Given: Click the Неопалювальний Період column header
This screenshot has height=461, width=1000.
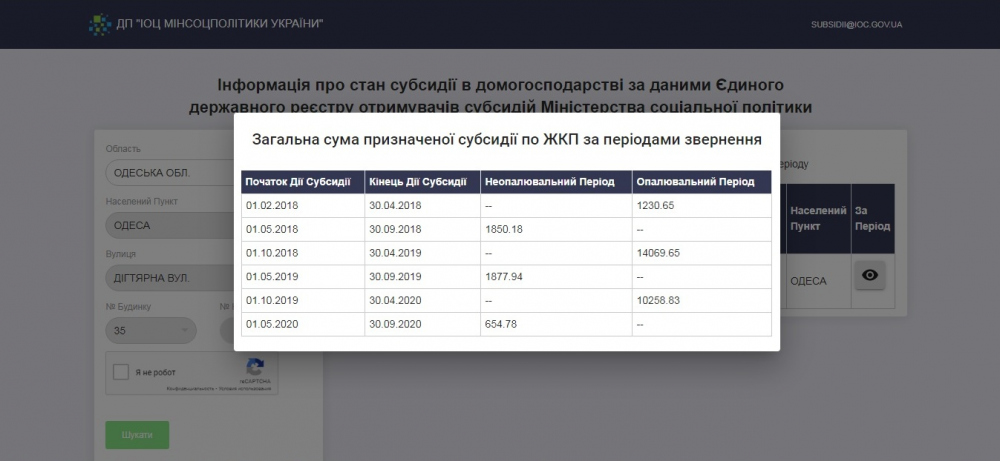Looking at the screenshot, I should pyautogui.click(x=555, y=182).
